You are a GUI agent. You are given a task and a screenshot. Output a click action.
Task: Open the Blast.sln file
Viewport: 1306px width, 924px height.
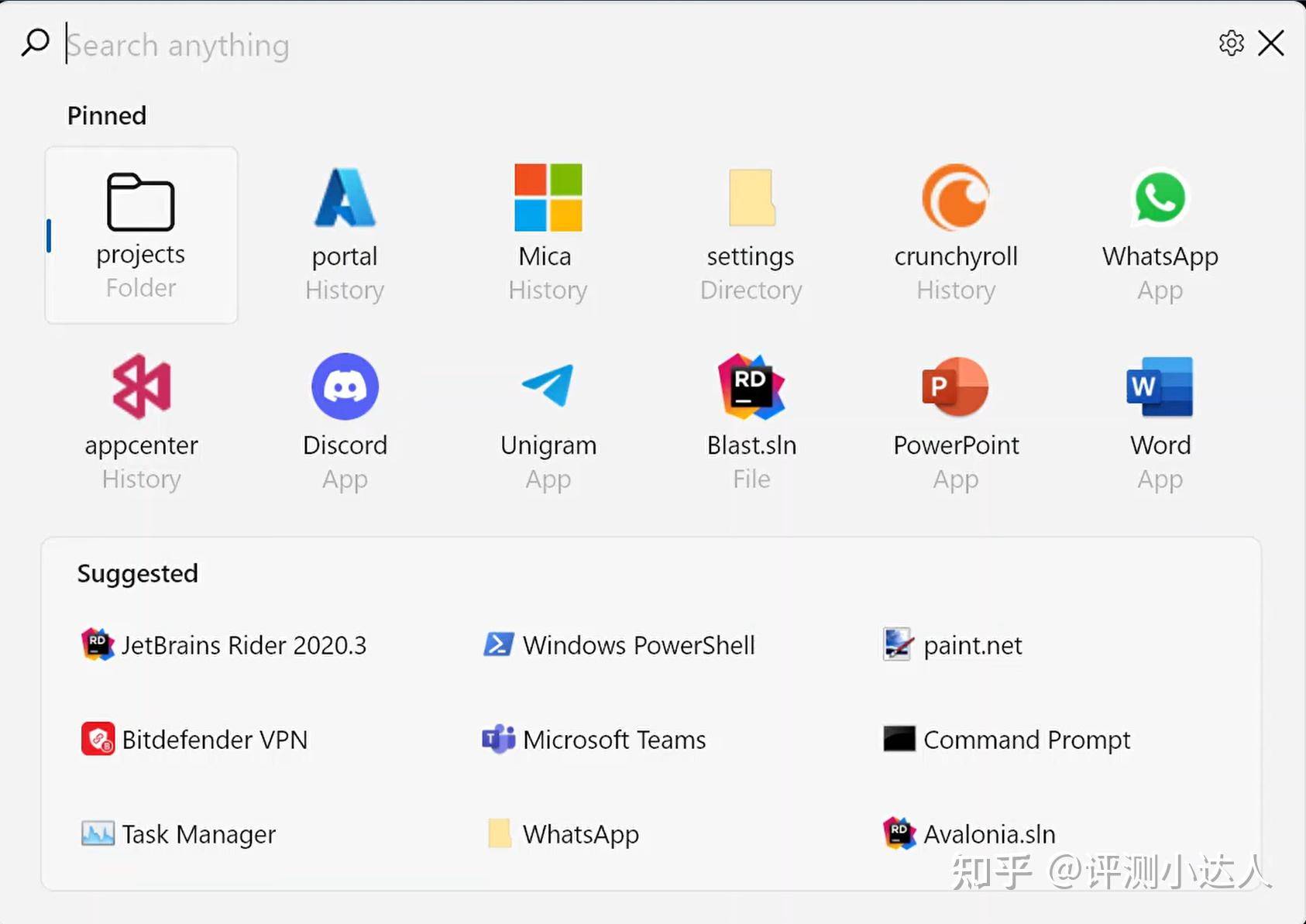751,423
